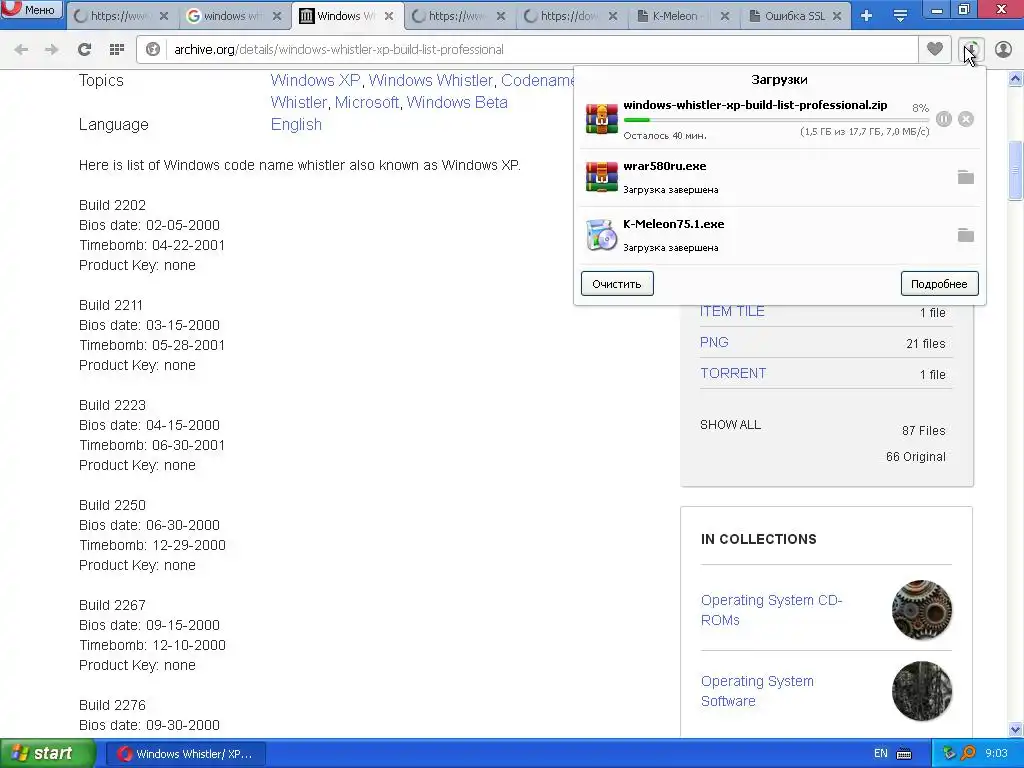Image resolution: width=1024 pixels, height=768 pixels.
Task: Clear downloads with Очистить button
Action: [617, 284]
